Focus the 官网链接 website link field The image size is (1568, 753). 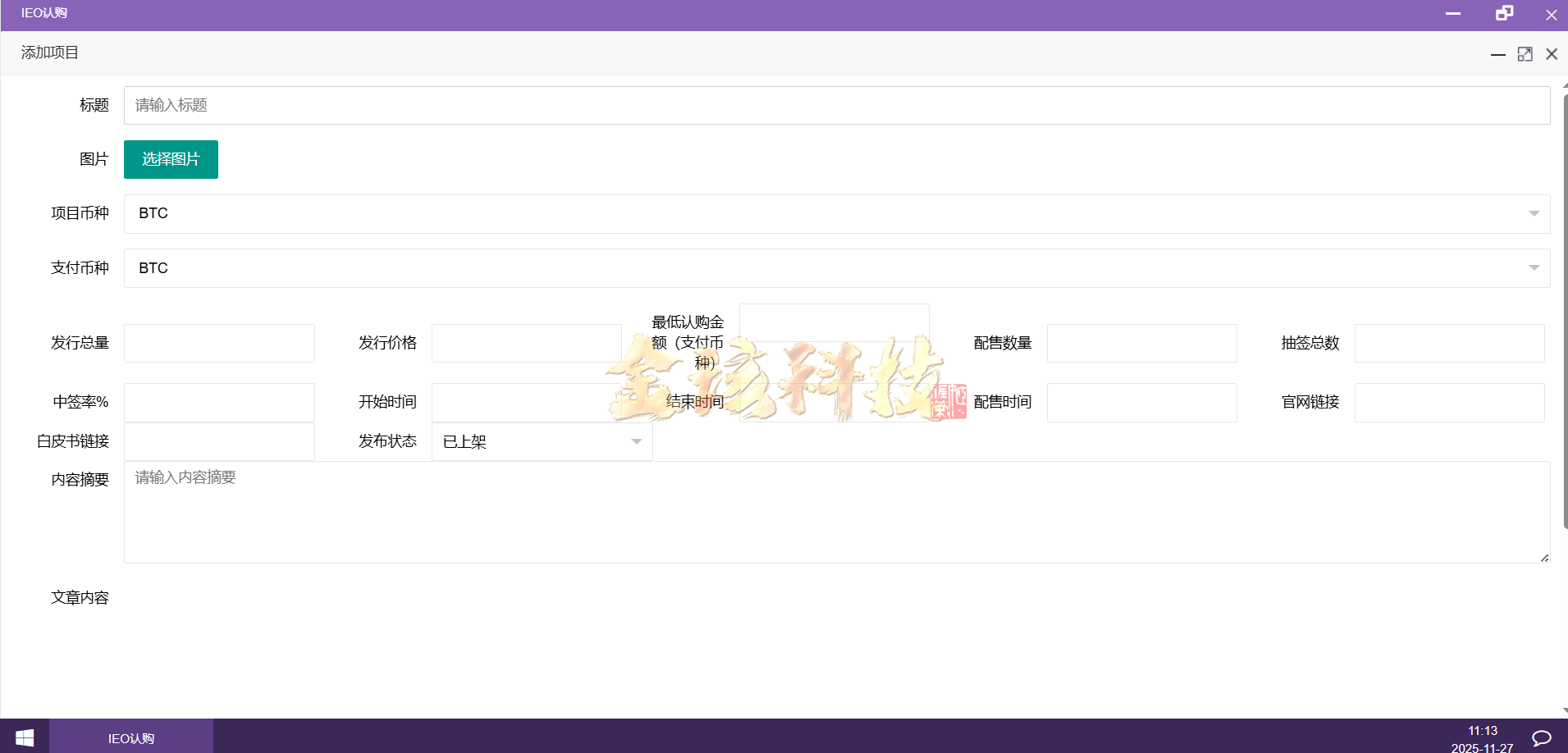[1450, 402]
